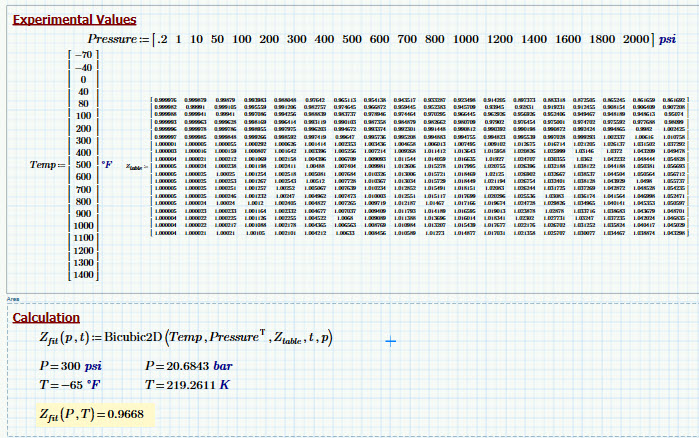This screenshot has width=699, height=438.
Task: Click the 1600 pressure value
Action: (568, 39)
